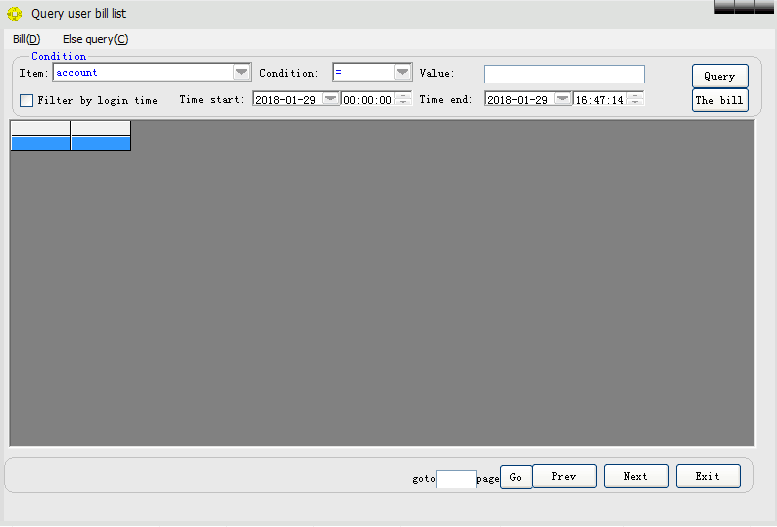The width and height of the screenshot is (777, 527).
Task: Decrease Time start time with down spinner
Action: pyautogui.click(x=403, y=102)
